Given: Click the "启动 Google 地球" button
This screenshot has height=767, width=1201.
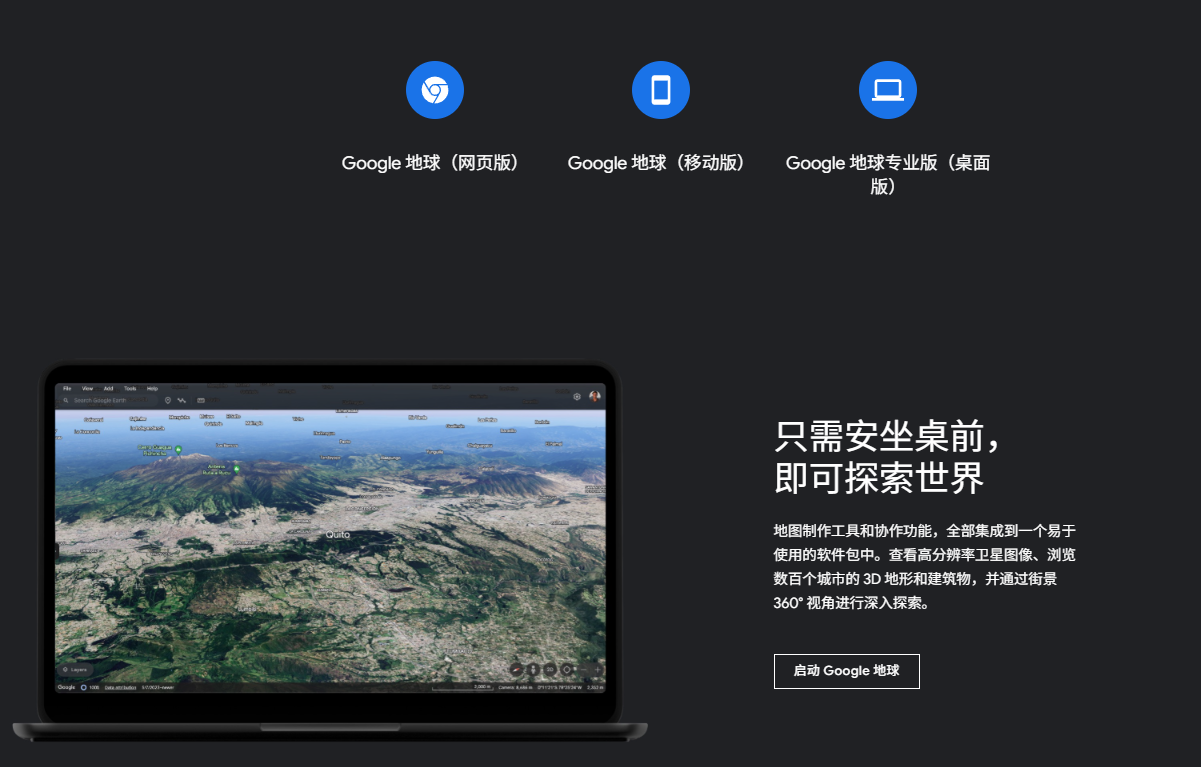Looking at the screenshot, I should [x=847, y=671].
